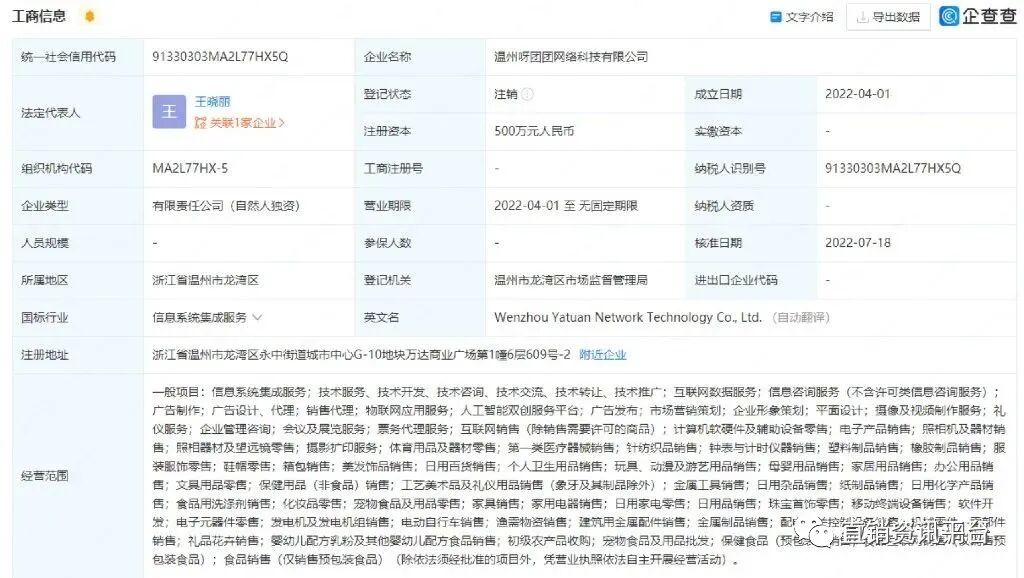Open the 附近企业 link
The height and width of the screenshot is (578, 1024).
point(602,353)
